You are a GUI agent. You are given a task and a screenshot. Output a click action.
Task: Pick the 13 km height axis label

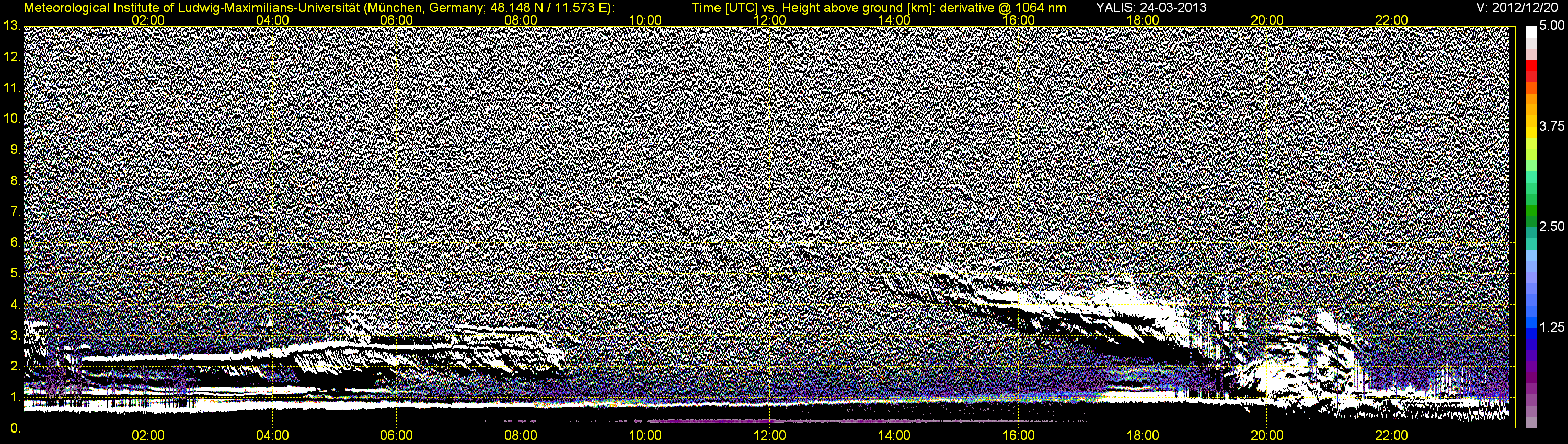point(11,26)
